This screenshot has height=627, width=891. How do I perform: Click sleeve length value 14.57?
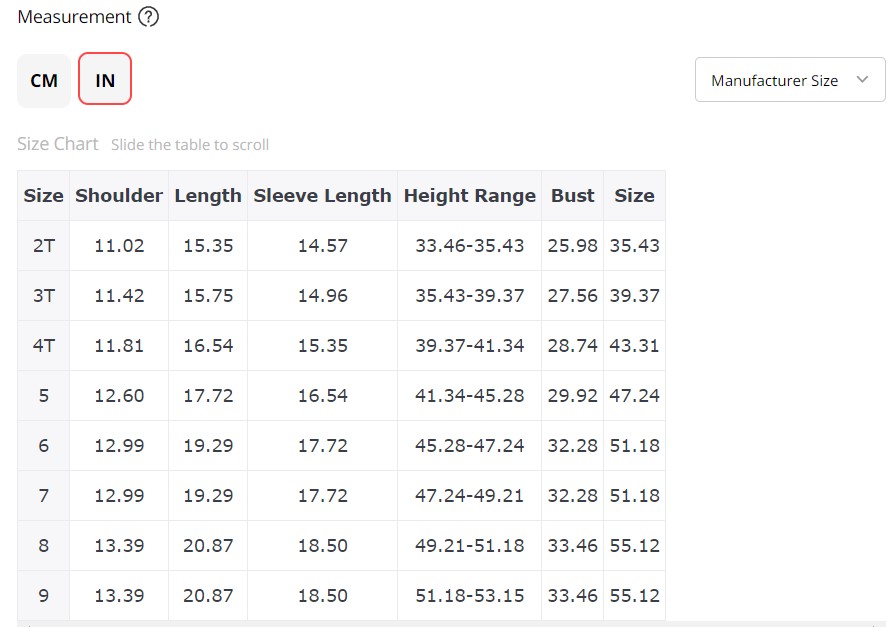point(322,246)
